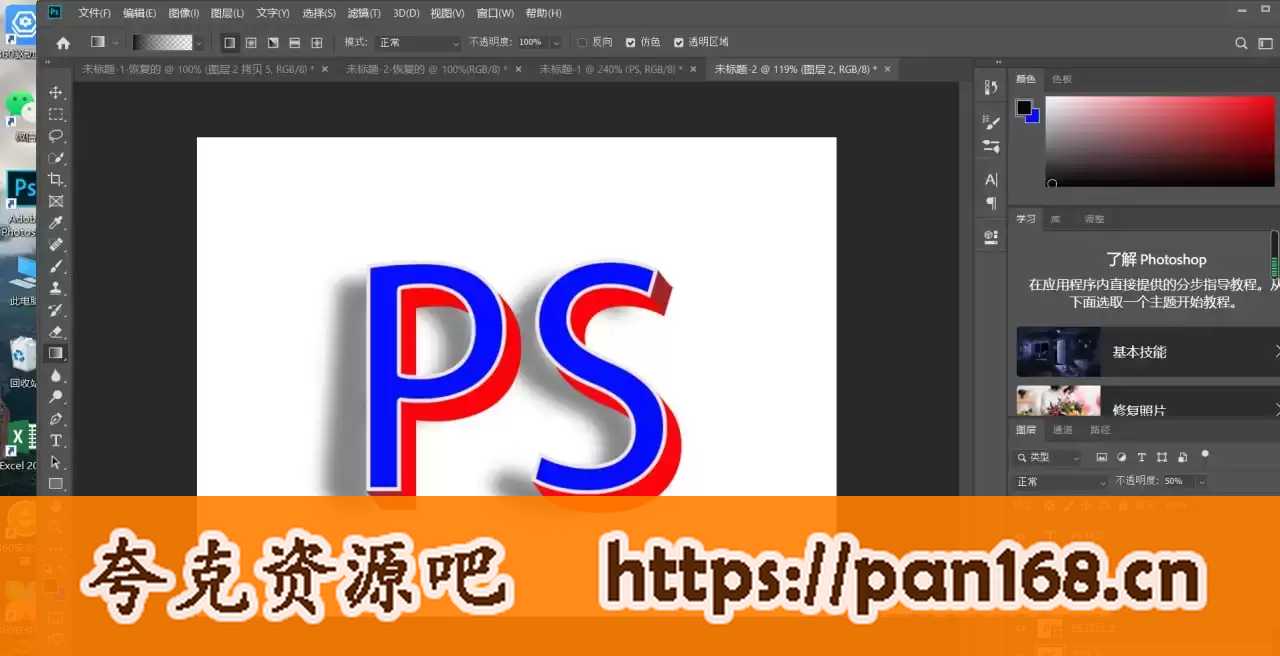Image resolution: width=1280 pixels, height=656 pixels.
Task: Select the Pen tool
Action: (x=56, y=418)
